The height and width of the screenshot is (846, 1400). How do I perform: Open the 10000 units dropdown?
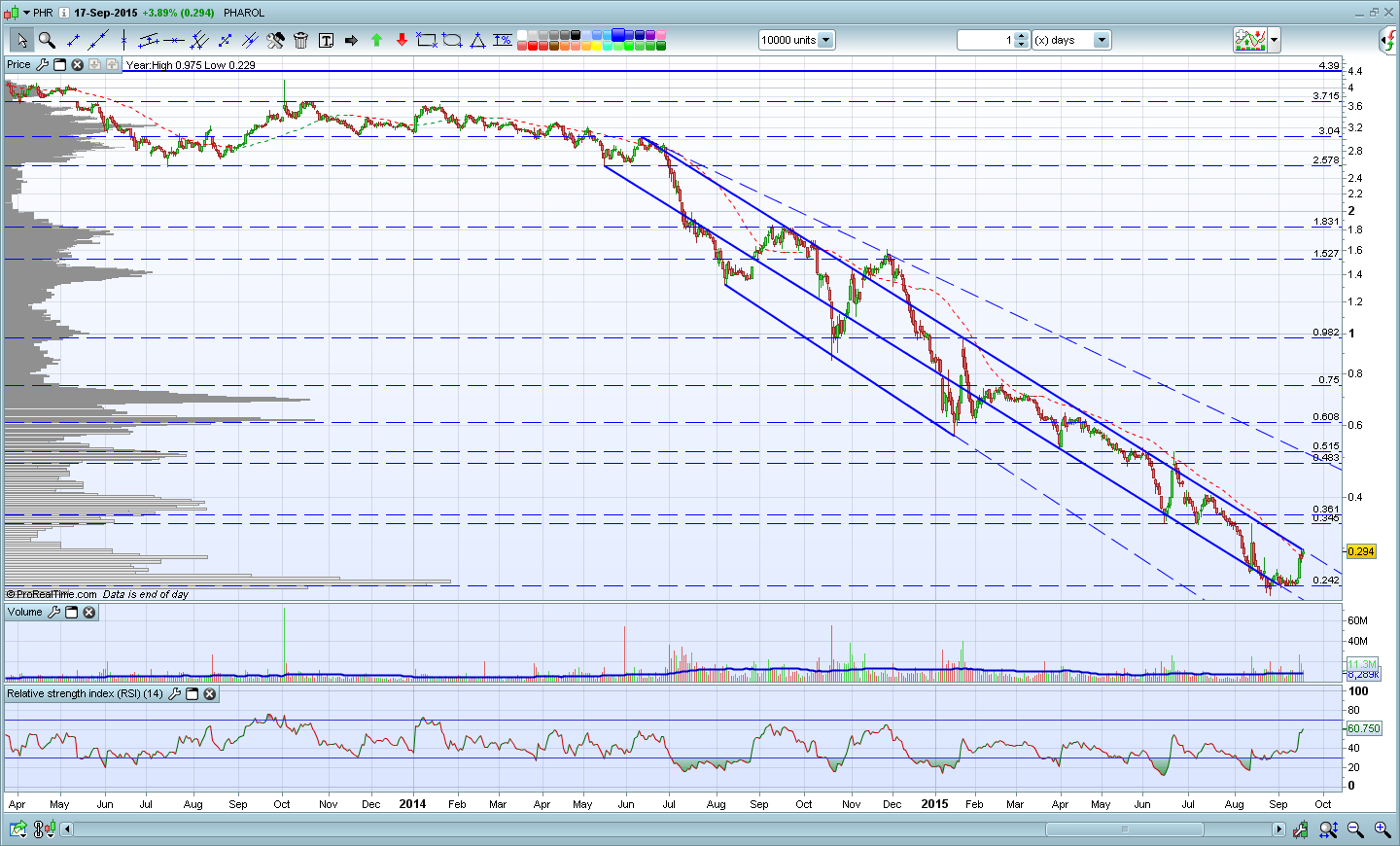[825, 40]
